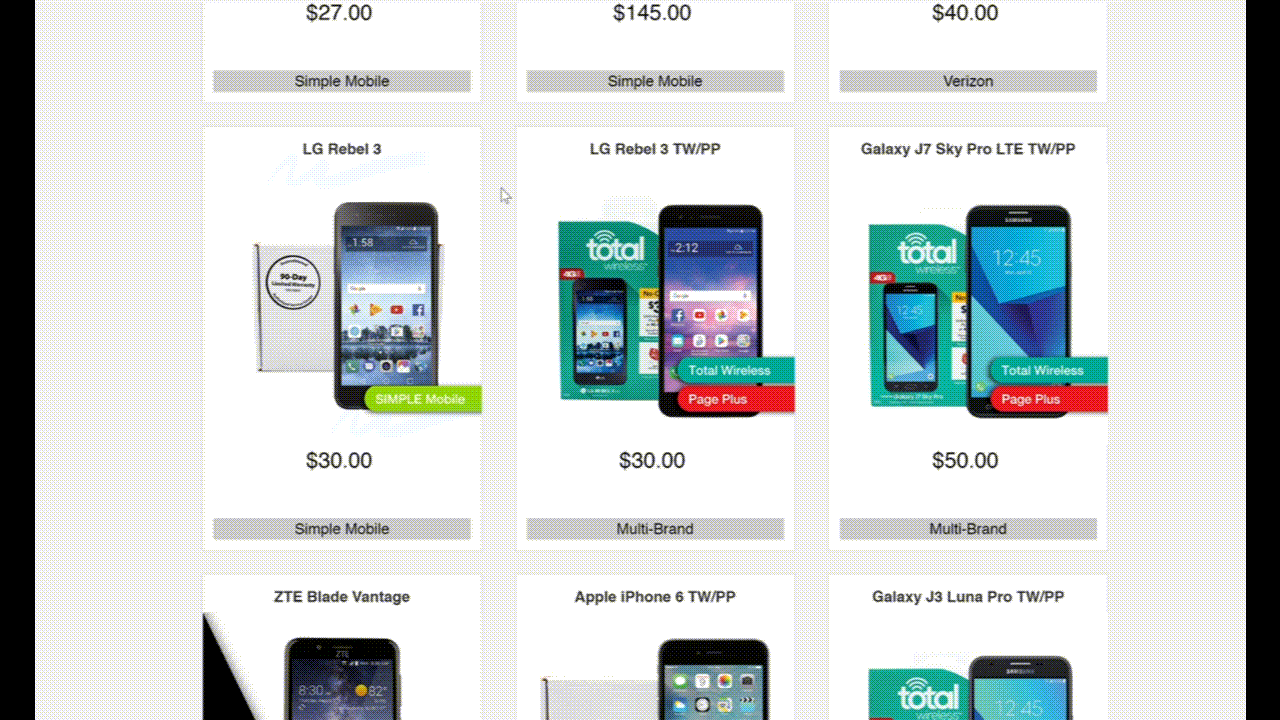Click Simple Mobile bar under the $145.00 item
This screenshot has height=720, width=1280.
pos(655,81)
